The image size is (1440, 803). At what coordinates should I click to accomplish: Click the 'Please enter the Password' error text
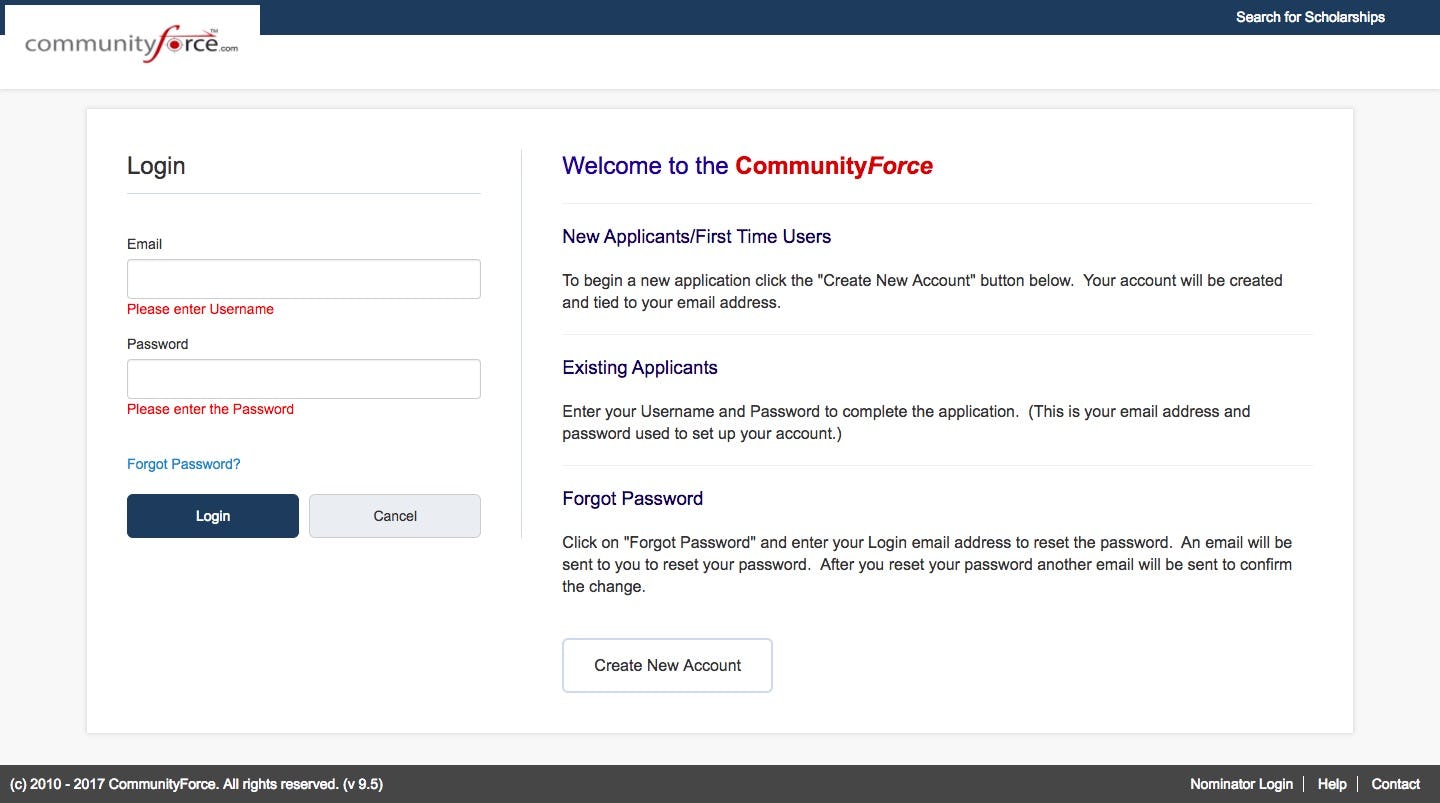pyautogui.click(x=210, y=409)
